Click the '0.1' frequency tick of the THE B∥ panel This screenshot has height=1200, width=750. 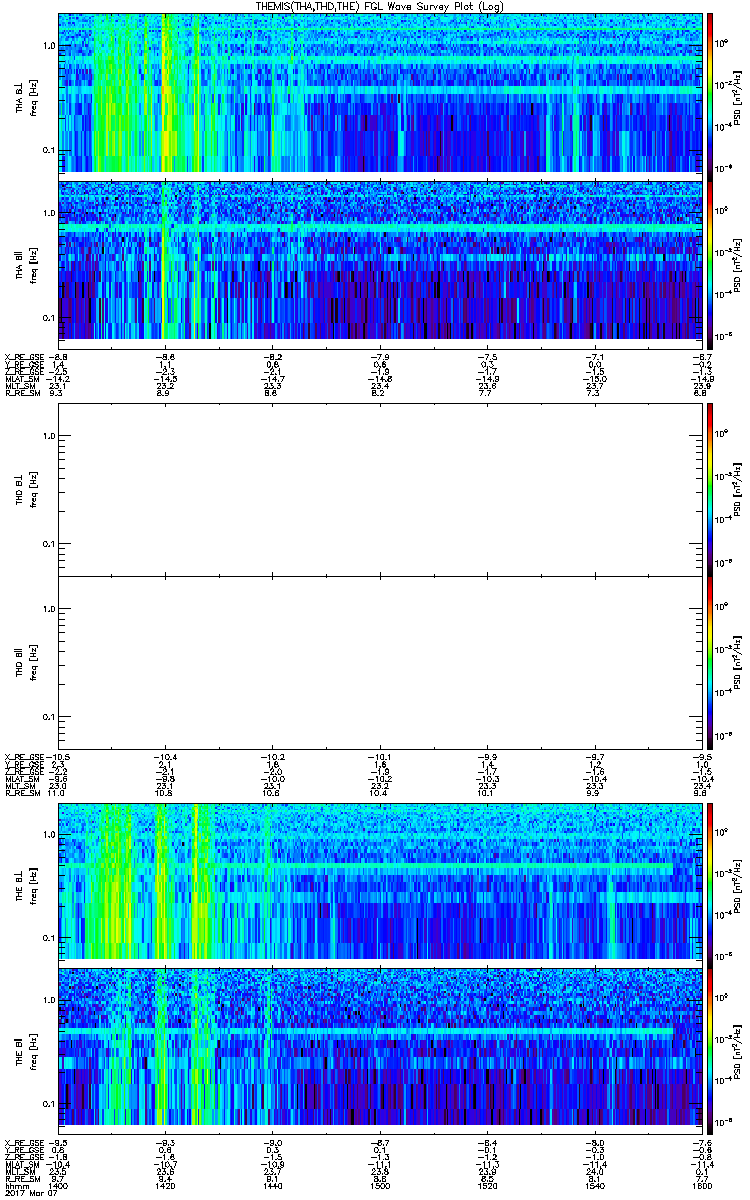(48, 1103)
